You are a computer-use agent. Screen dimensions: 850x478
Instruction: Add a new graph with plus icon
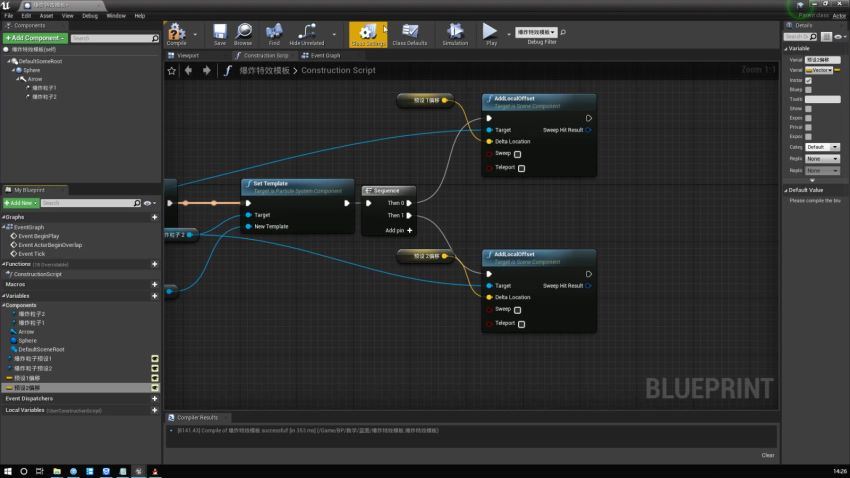click(x=154, y=217)
